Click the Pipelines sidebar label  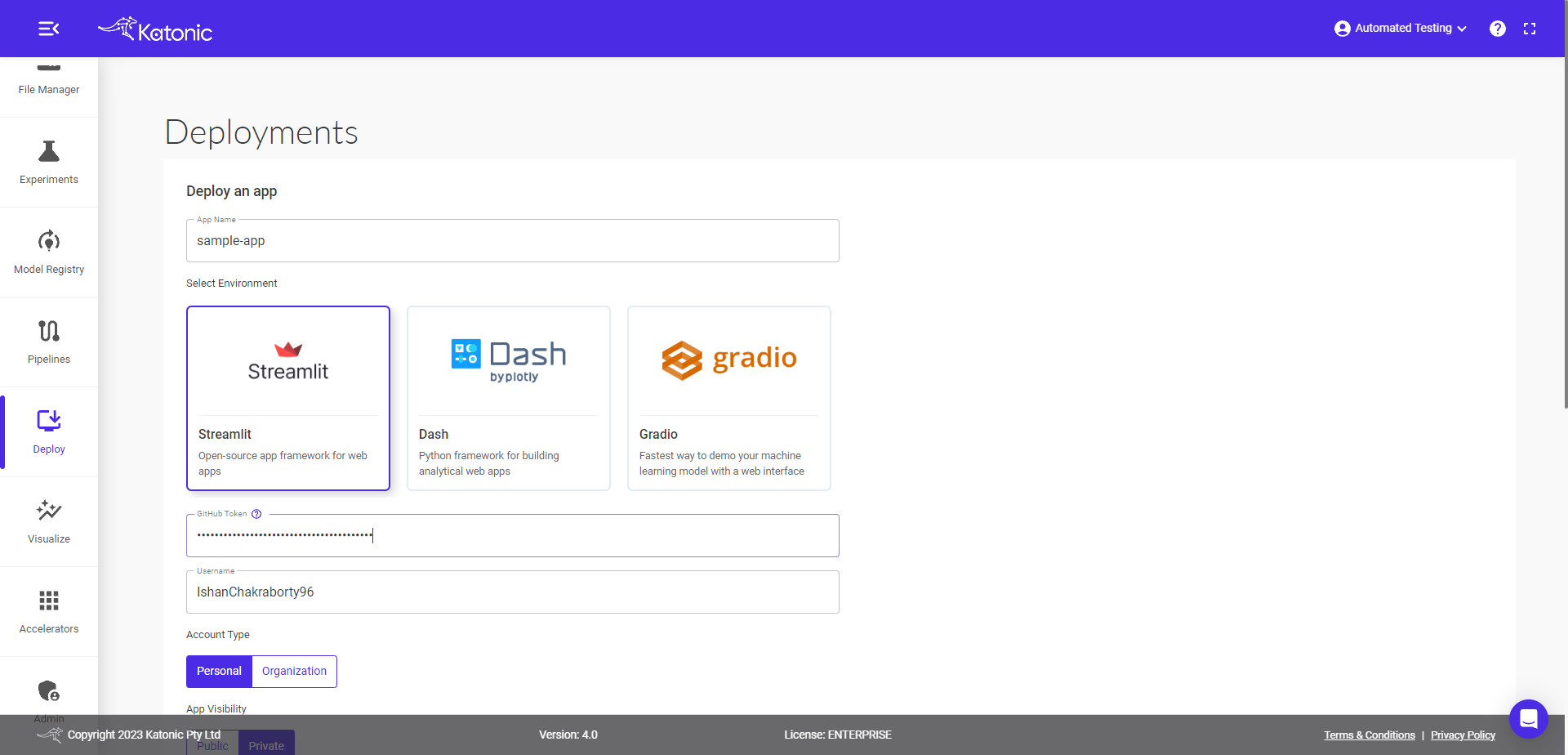[x=49, y=360]
